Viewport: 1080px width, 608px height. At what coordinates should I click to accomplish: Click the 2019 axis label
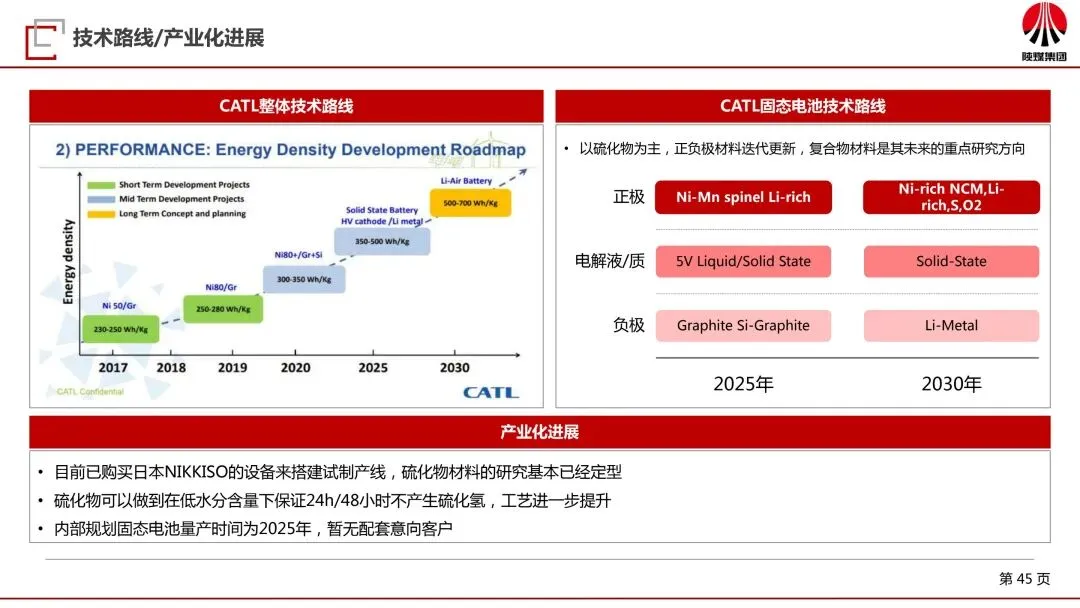click(232, 368)
